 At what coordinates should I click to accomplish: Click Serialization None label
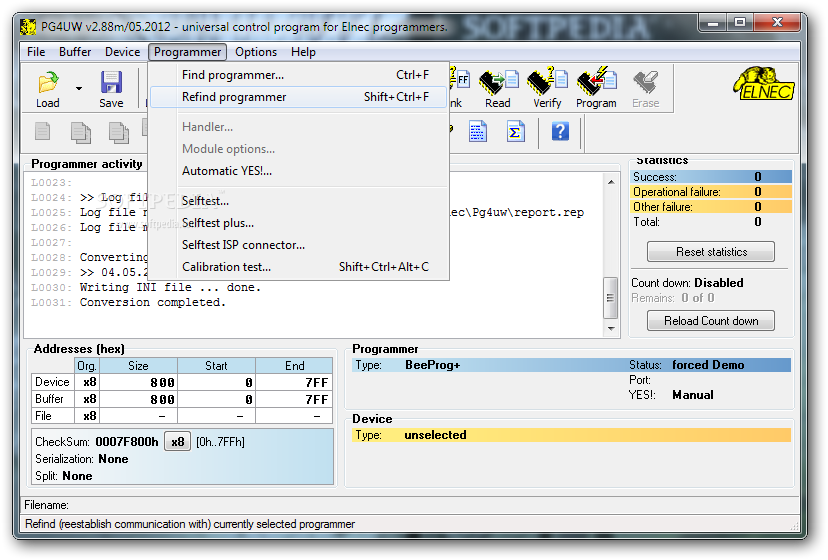pos(82,459)
